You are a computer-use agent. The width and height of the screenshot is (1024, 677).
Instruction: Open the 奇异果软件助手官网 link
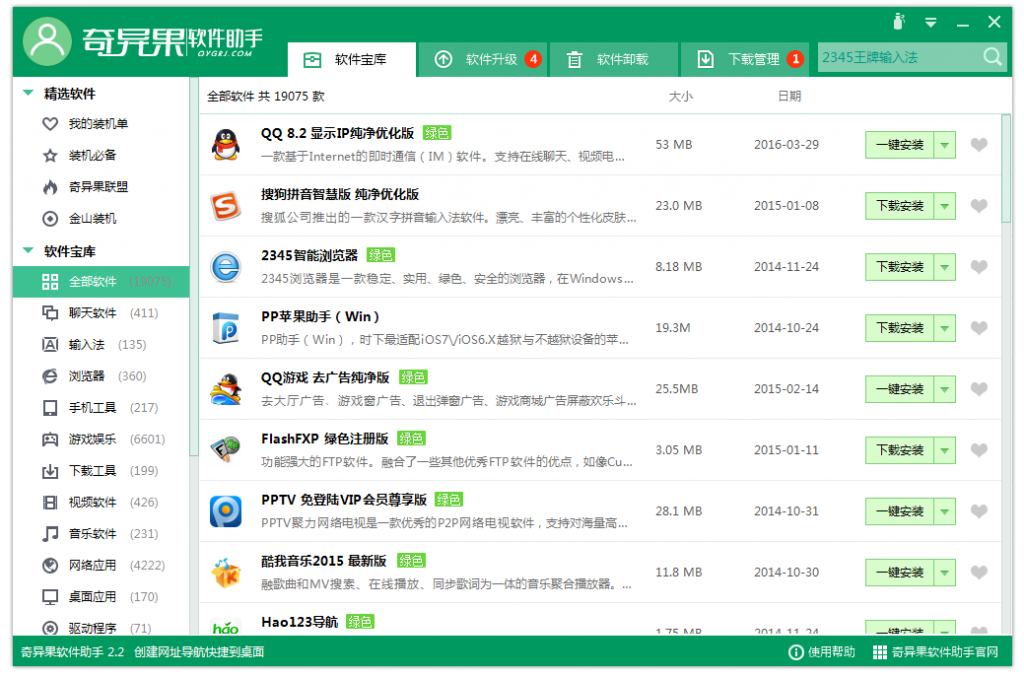(x=934, y=652)
